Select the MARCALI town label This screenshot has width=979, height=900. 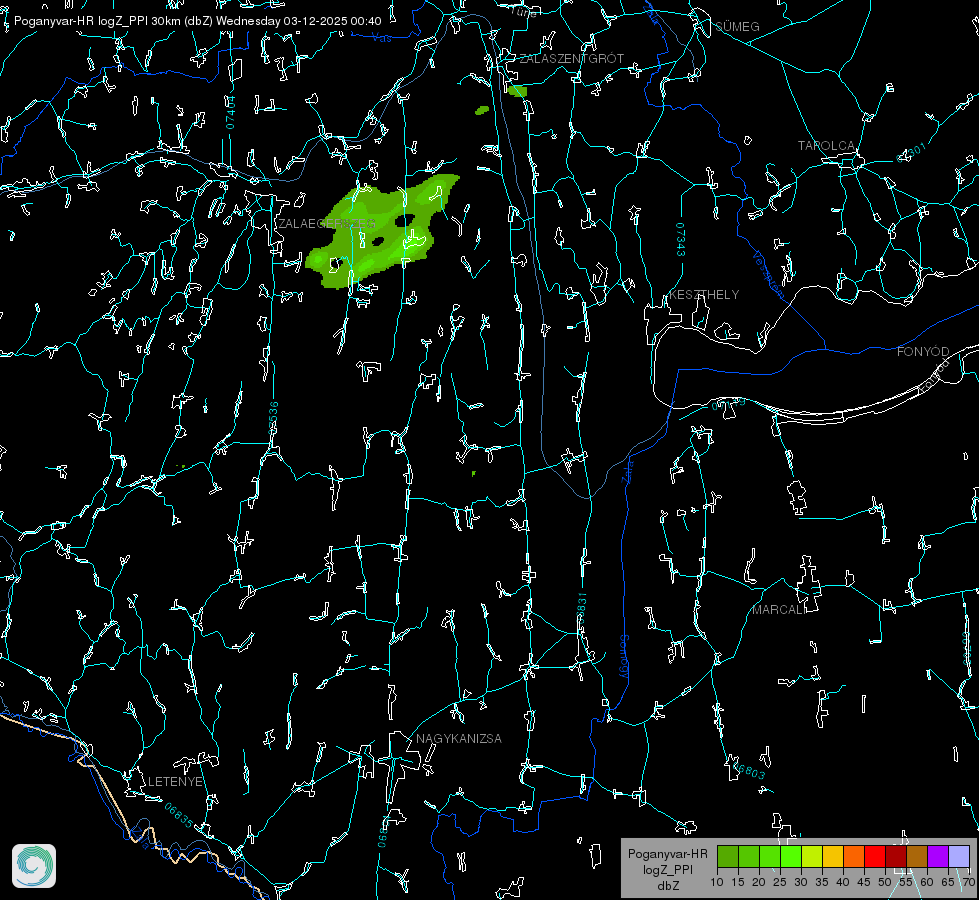pyautogui.click(x=779, y=610)
